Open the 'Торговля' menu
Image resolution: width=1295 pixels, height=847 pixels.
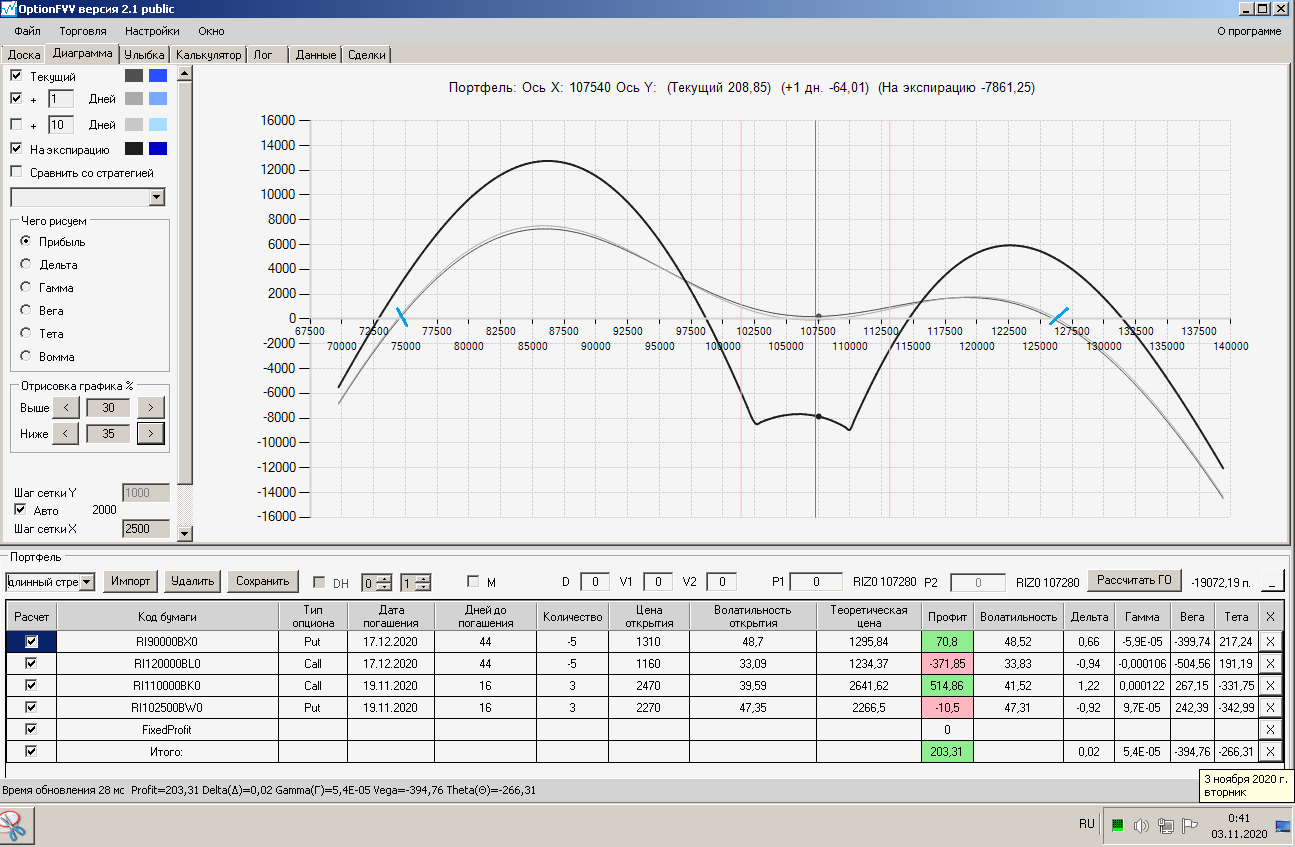pyautogui.click(x=83, y=31)
